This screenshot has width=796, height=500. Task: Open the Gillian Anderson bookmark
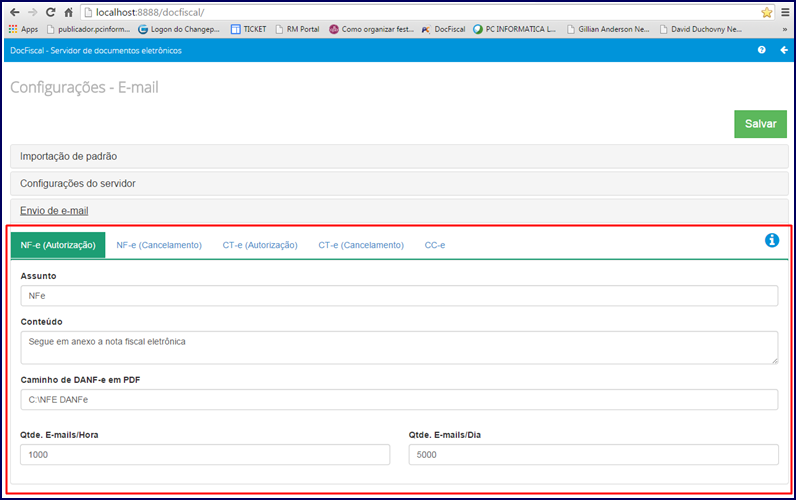click(608, 29)
